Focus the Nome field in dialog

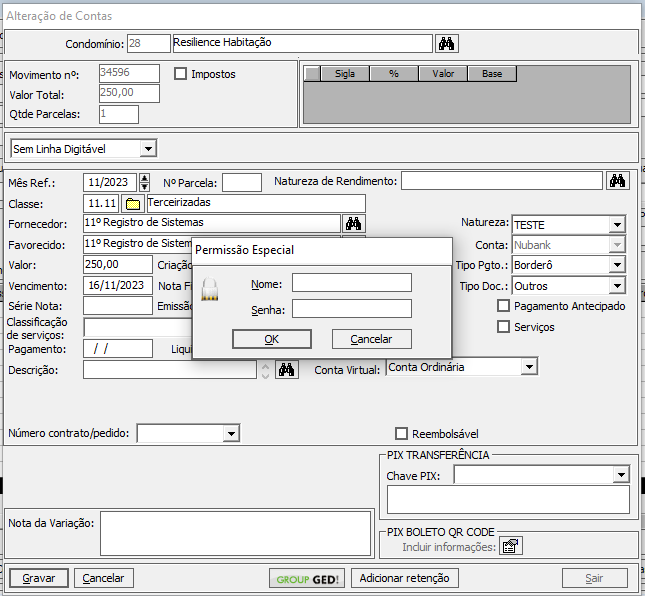coord(352,283)
